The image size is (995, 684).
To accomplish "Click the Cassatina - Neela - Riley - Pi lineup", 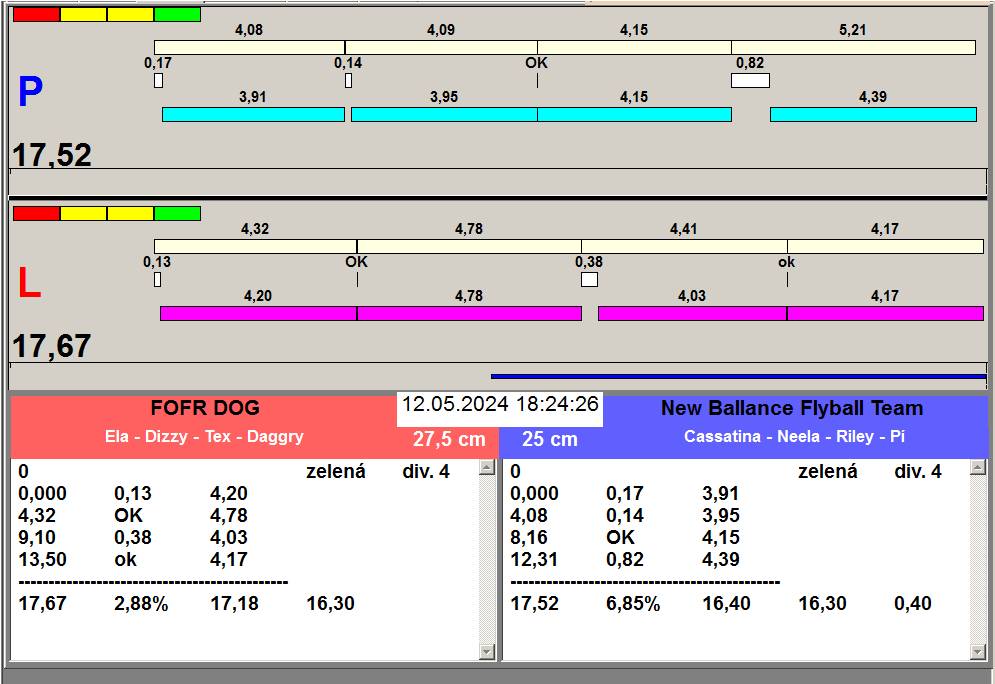I will 794,437.
